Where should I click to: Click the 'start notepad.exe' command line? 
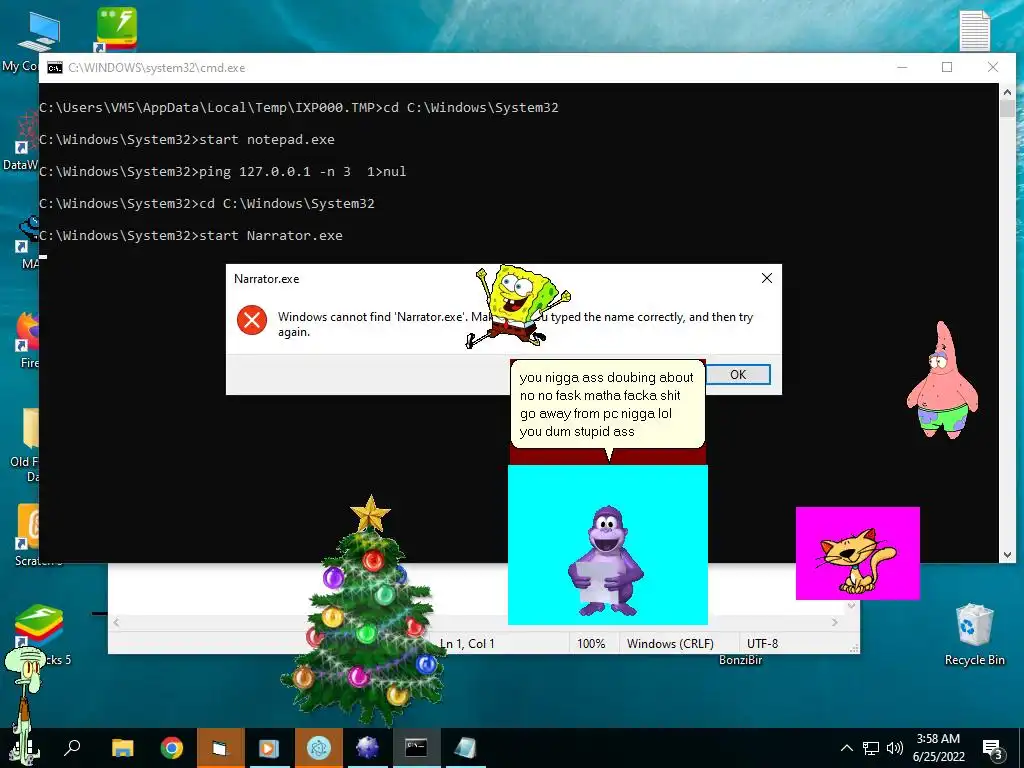coord(187,140)
